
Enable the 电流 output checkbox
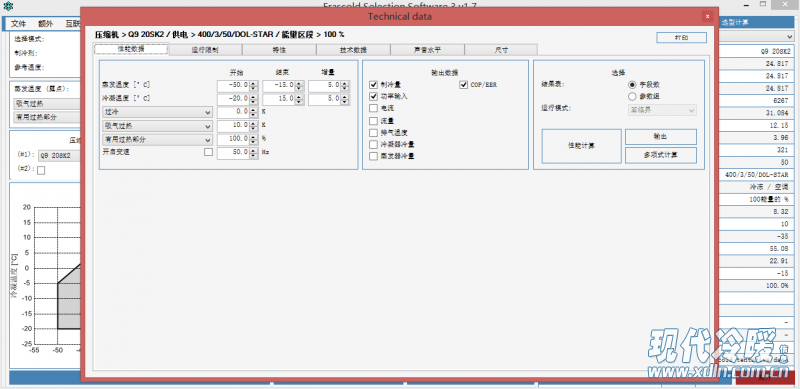373,108
